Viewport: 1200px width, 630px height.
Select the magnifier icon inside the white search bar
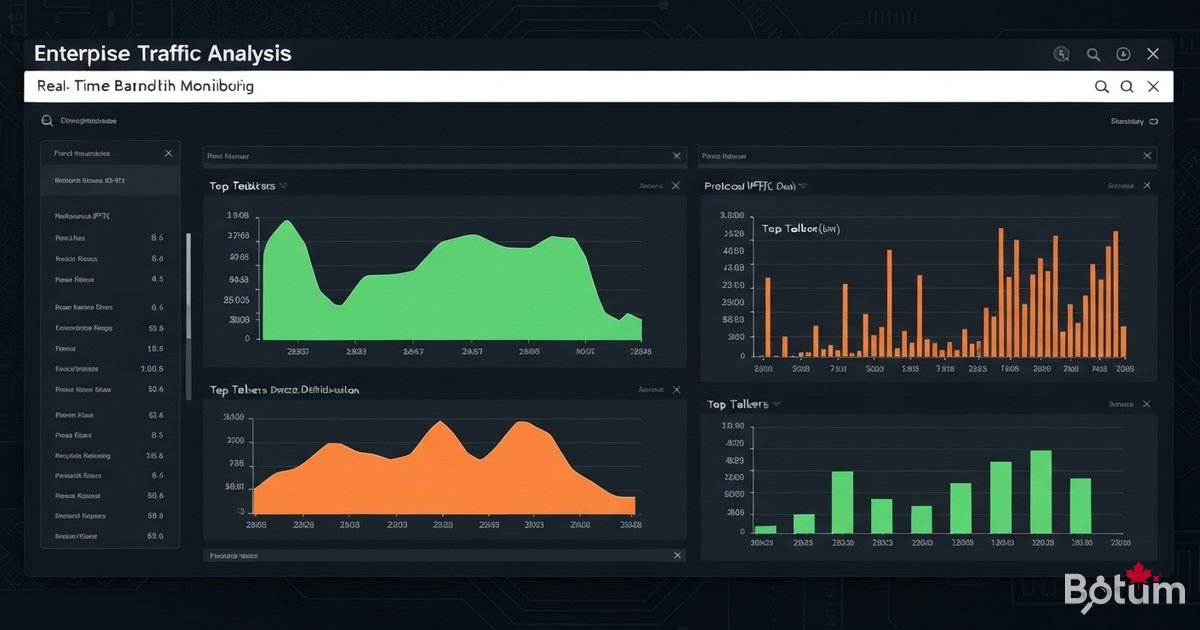click(1101, 87)
